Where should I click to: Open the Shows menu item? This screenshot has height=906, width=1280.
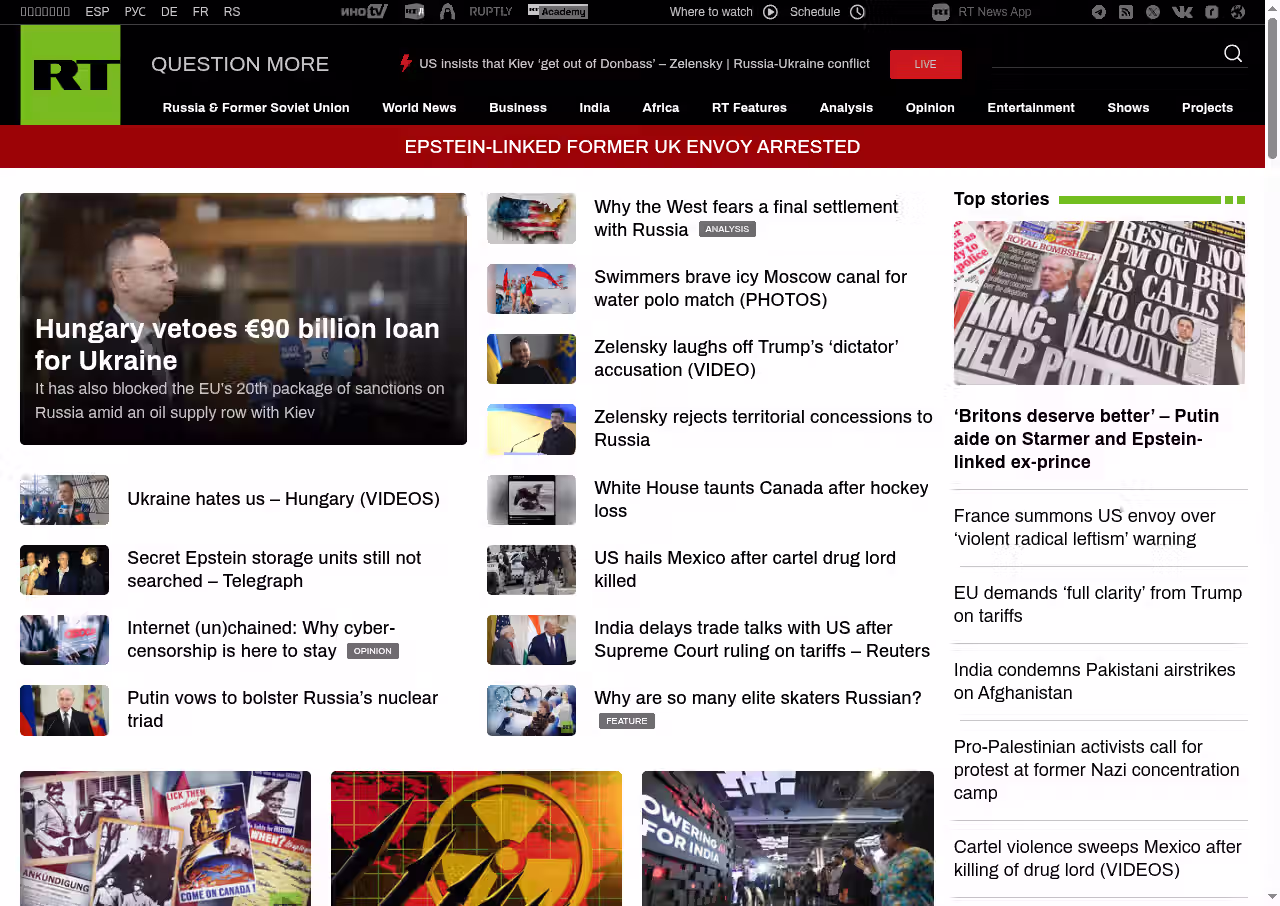pyautogui.click(x=1128, y=108)
